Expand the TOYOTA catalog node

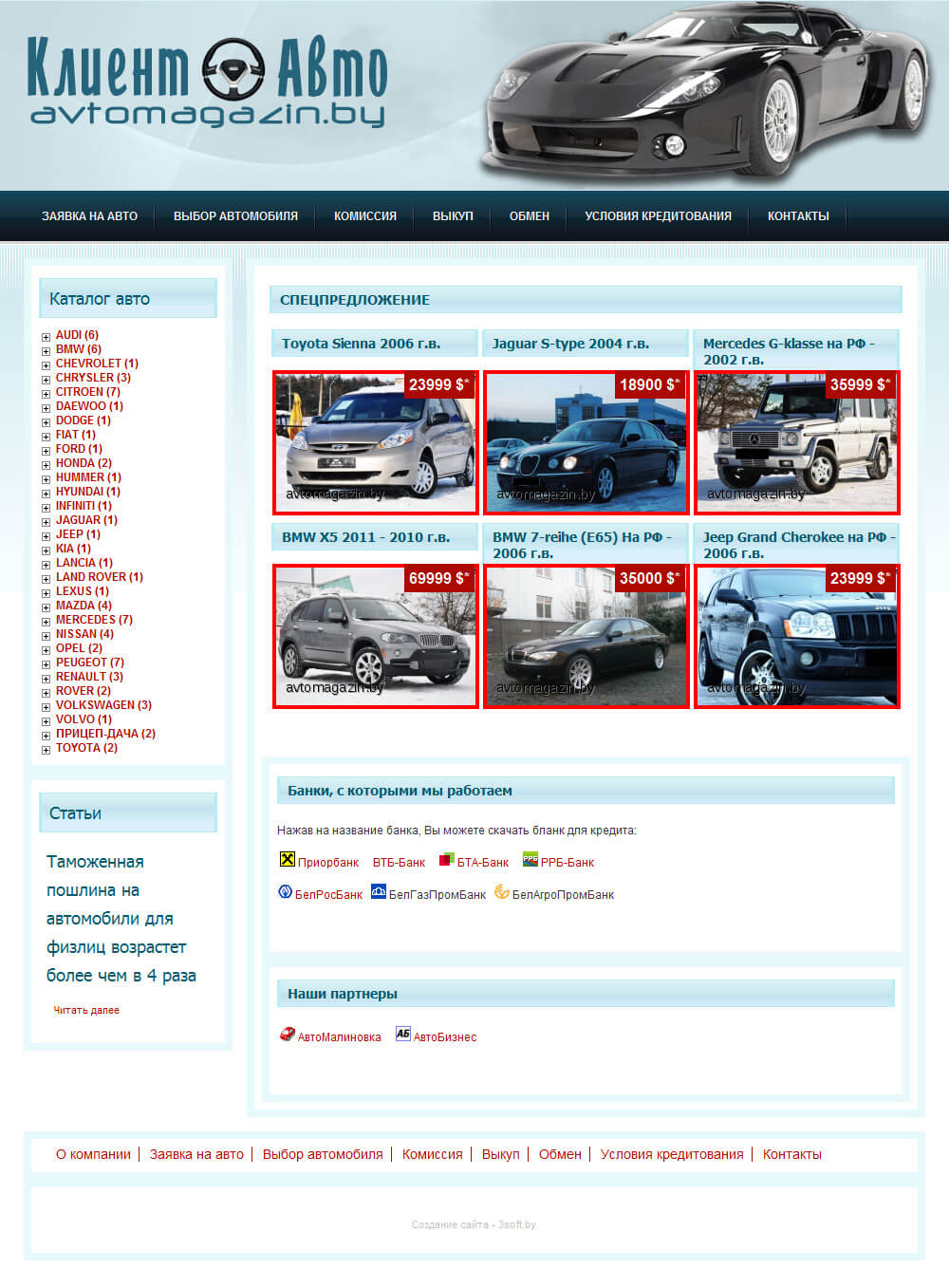[x=46, y=749]
